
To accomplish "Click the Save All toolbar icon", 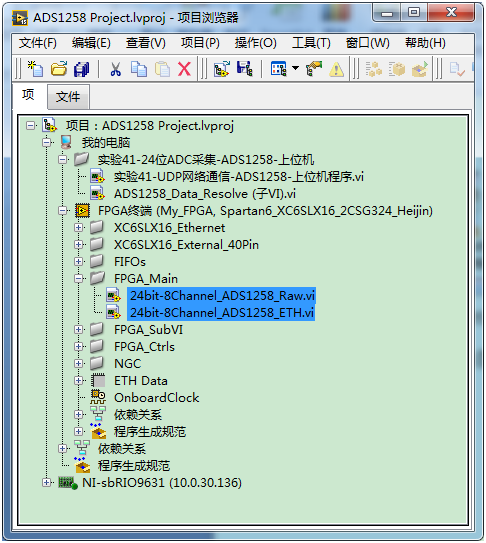I will pyautogui.click(x=82, y=68).
